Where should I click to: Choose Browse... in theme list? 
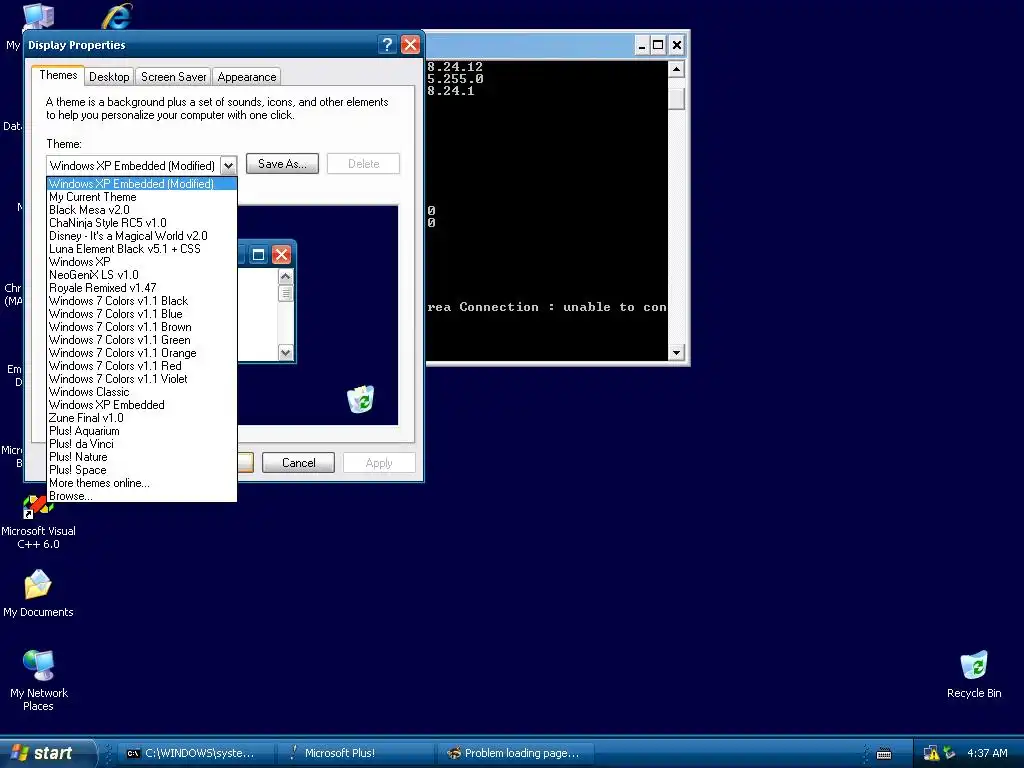pos(142,496)
